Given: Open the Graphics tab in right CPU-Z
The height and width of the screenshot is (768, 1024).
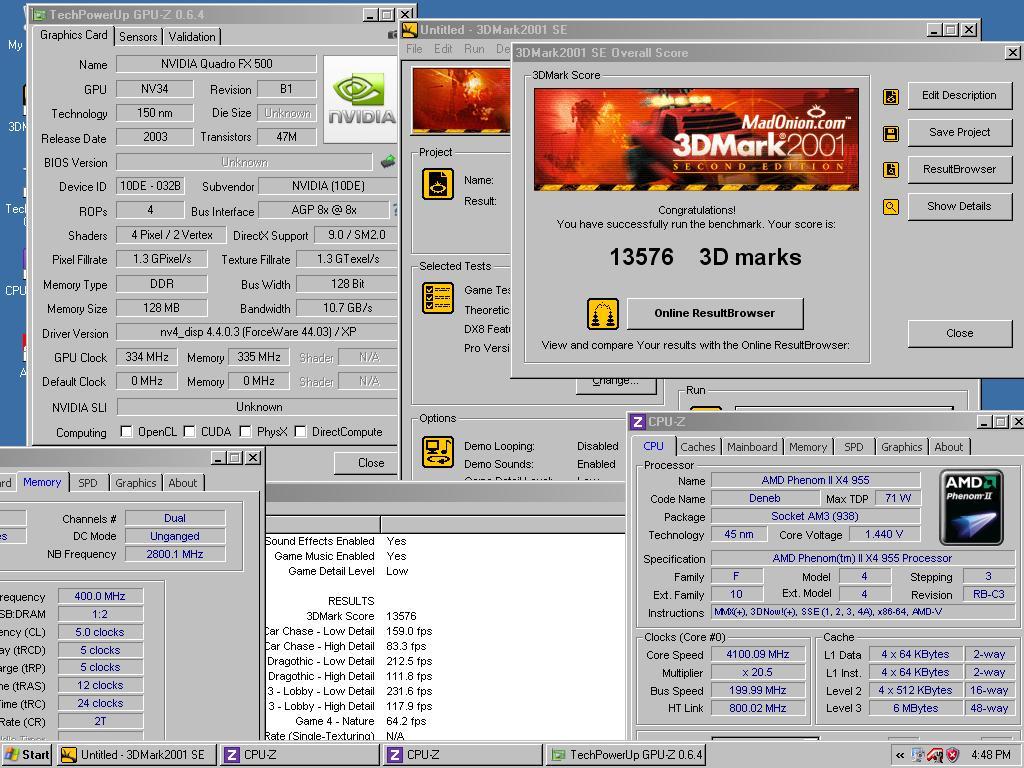Looking at the screenshot, I should click(901, 447).
